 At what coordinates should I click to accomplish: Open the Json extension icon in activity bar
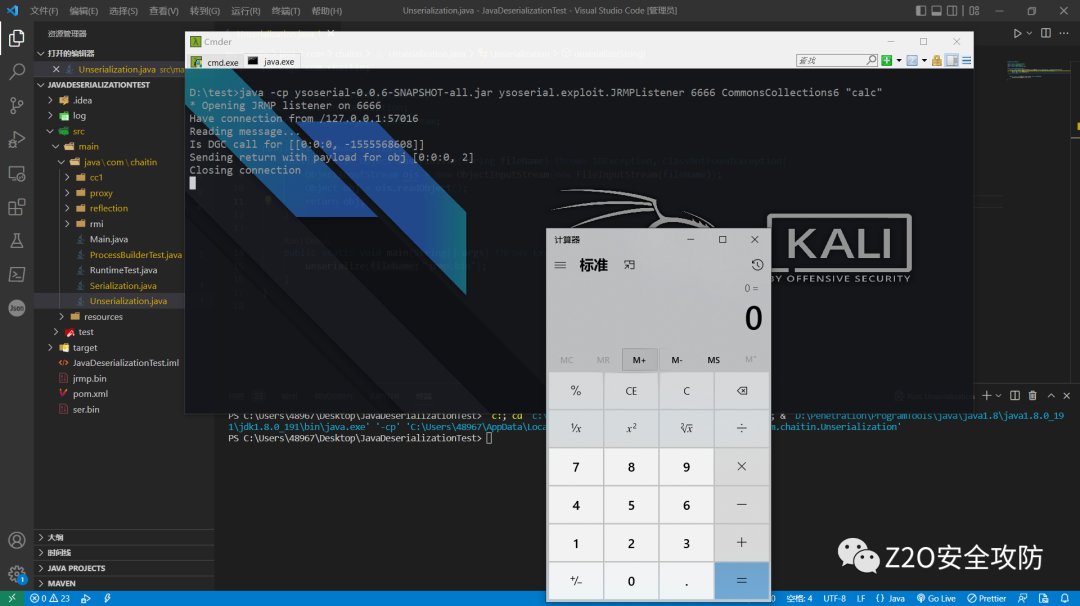point(17,309)
